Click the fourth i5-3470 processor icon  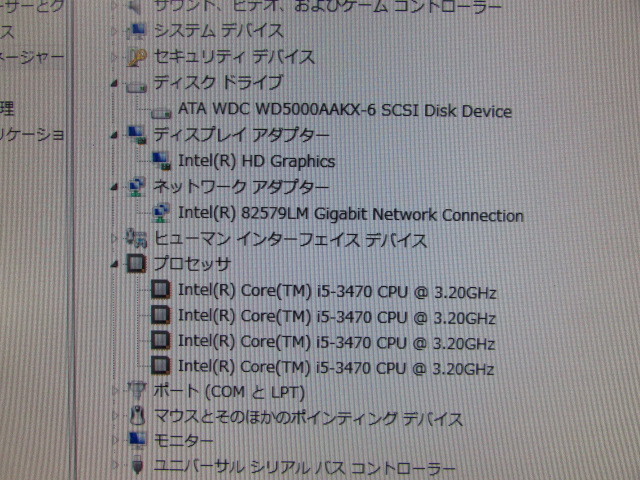tap(160, 366)
